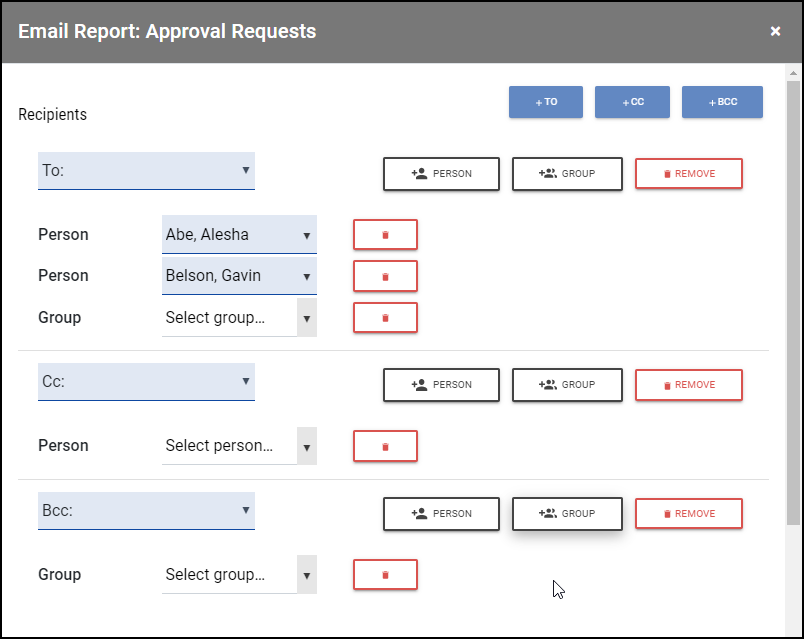This screenshot has width=804, height=639.
Task: Add a person to the To section
Action: (441, 174)
